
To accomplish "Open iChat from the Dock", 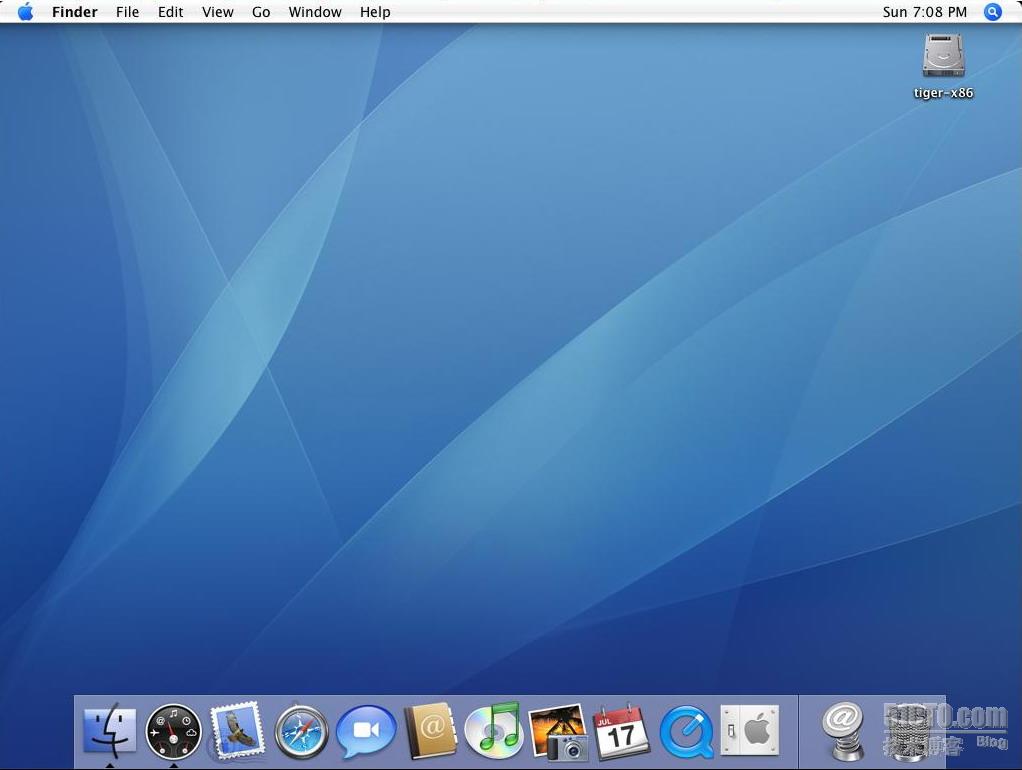I will point(366,732).
